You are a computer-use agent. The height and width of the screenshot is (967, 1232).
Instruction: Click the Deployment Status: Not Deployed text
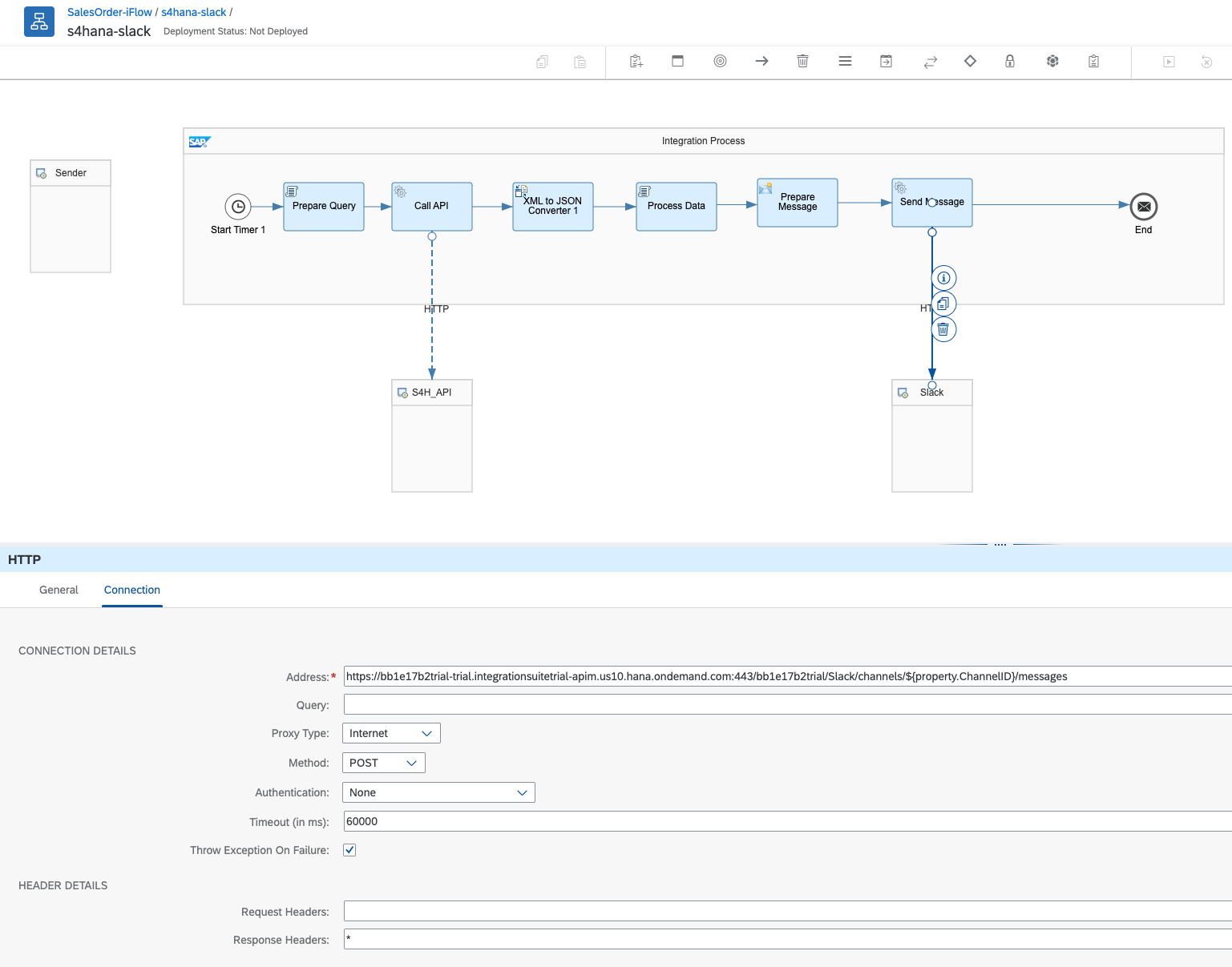(236, 31)
